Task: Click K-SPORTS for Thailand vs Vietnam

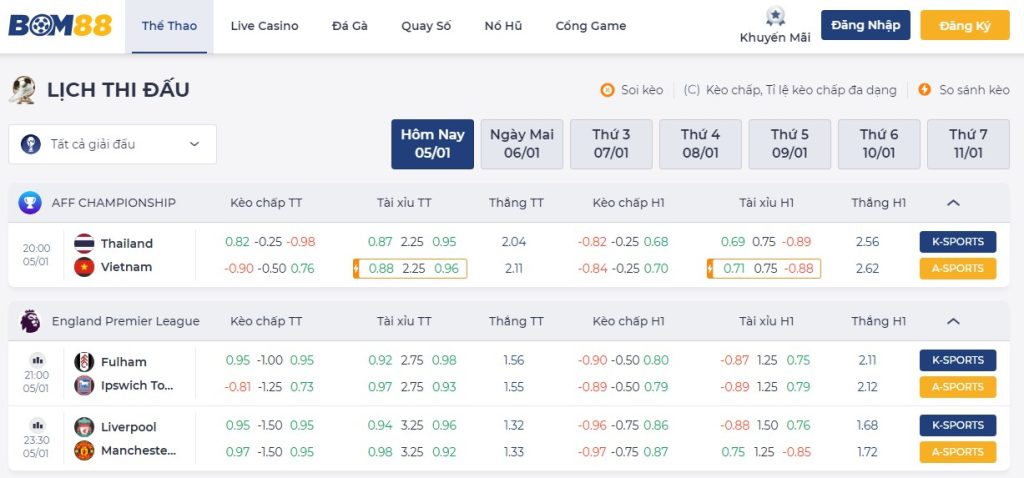Action: coord(958,242)
